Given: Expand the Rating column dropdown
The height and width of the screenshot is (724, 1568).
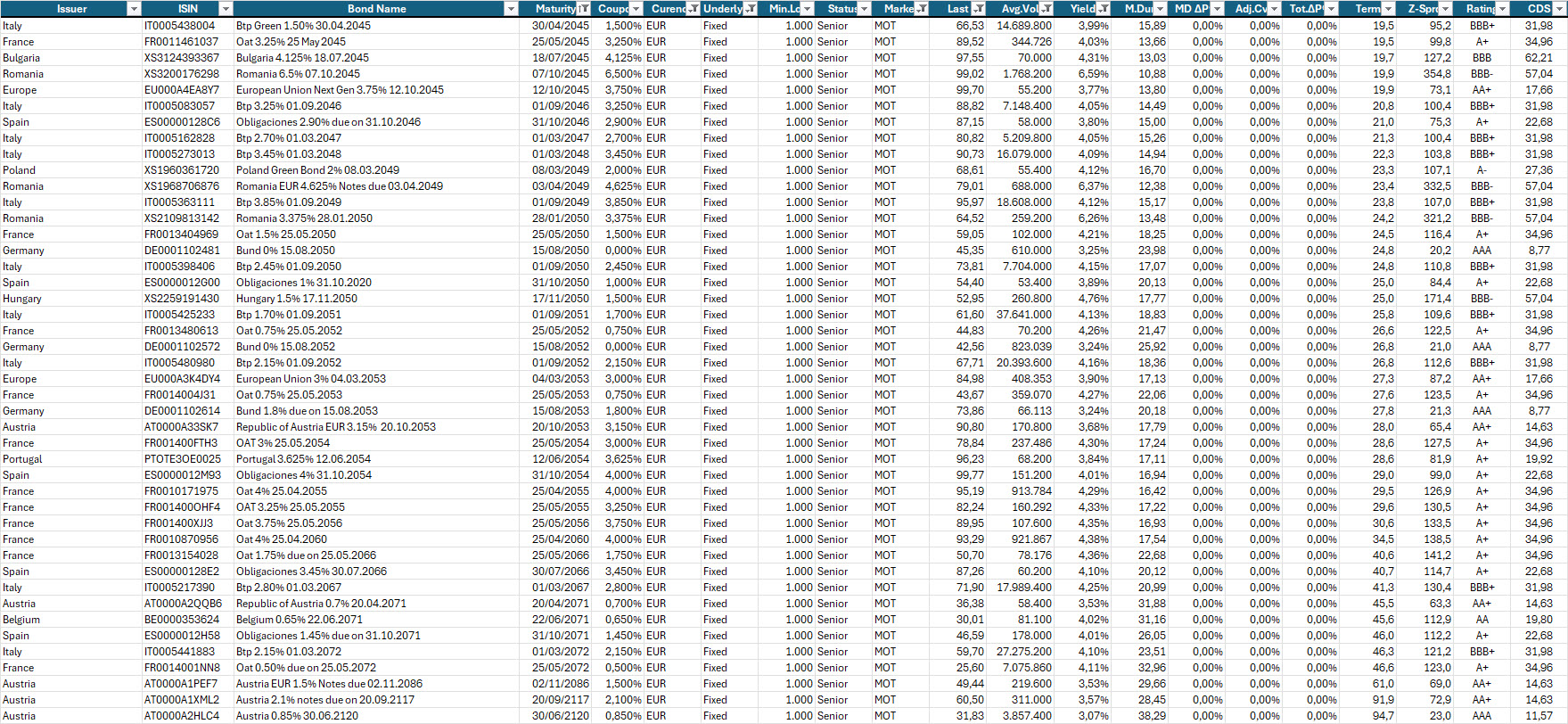Looking at the screenshot, I should coord(1503,9).
